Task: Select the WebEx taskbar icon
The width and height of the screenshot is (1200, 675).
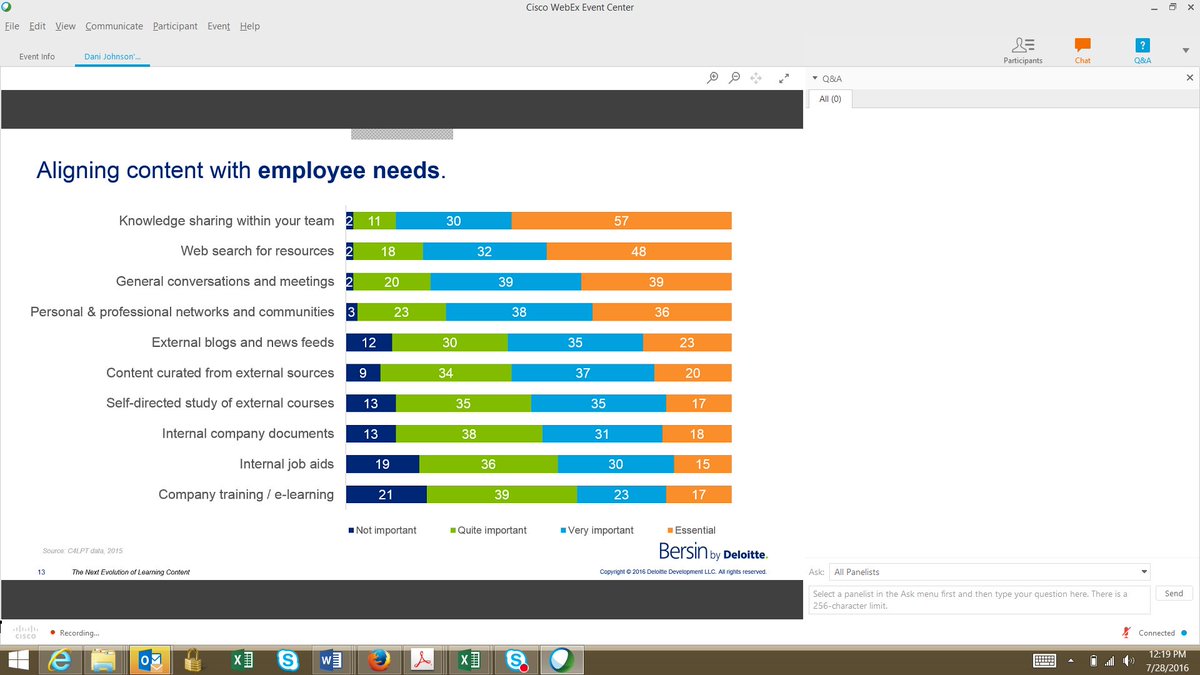Action: point(561,660)
